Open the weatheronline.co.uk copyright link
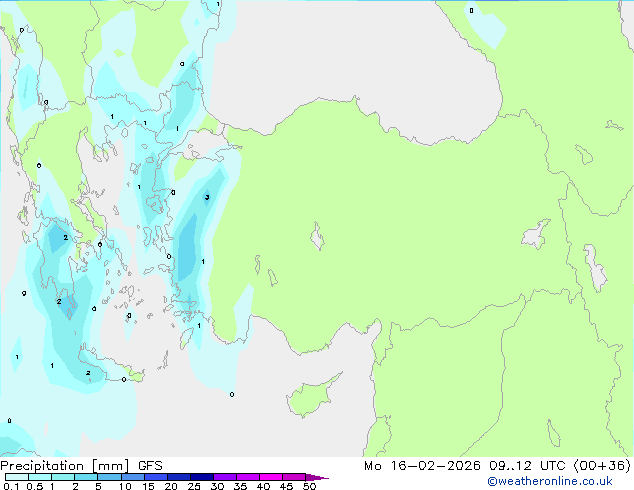 click(x=550, y=481)
